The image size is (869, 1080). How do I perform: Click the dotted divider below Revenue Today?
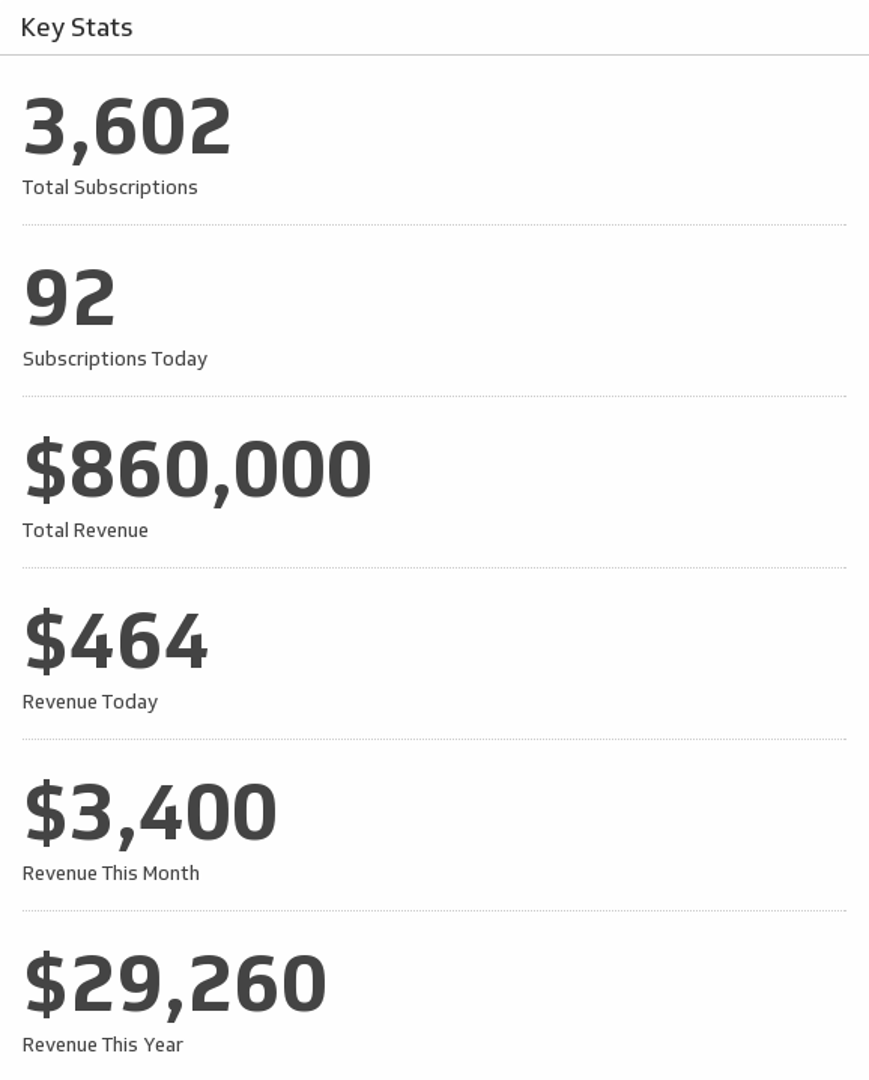(x=434, y=739)
